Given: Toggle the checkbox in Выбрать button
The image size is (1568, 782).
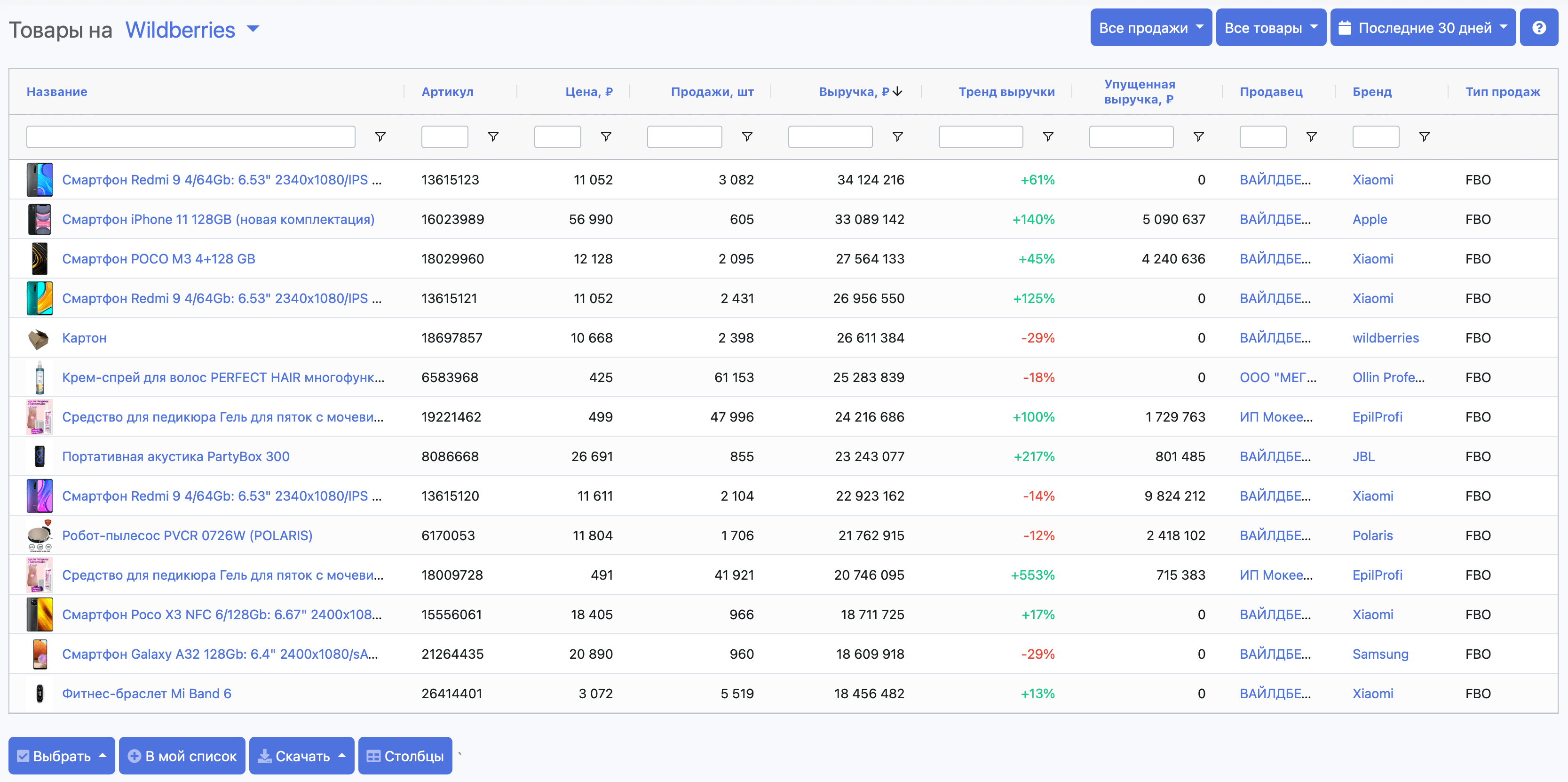Looking at the screenshot, I should pyautogui.click(x=23, y=756).
